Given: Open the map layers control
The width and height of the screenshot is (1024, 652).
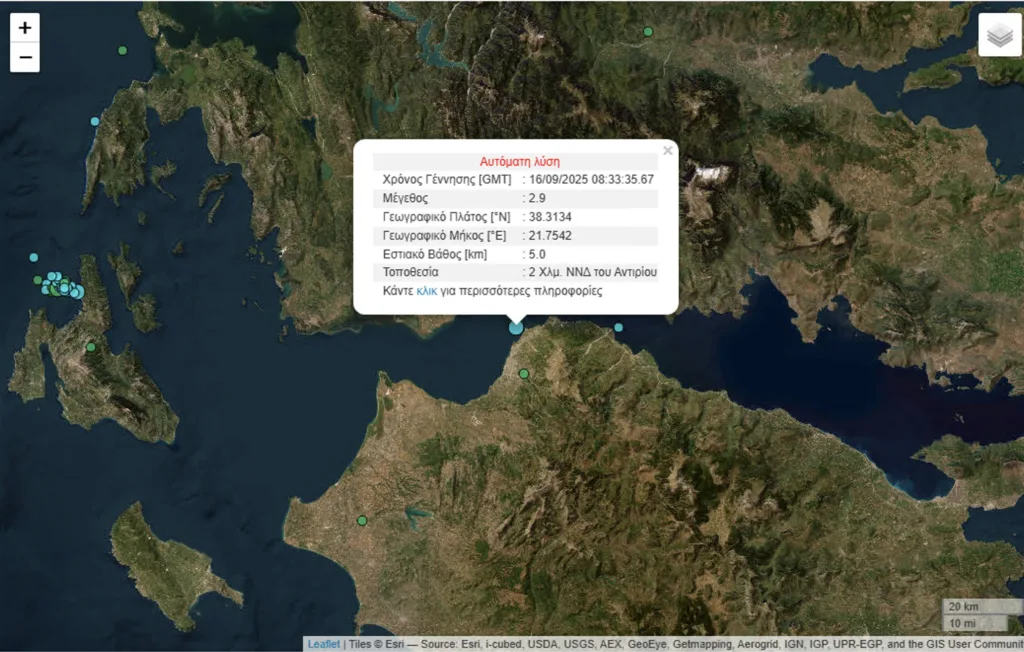Looking at the screenshot, I should coord(1000,35).
